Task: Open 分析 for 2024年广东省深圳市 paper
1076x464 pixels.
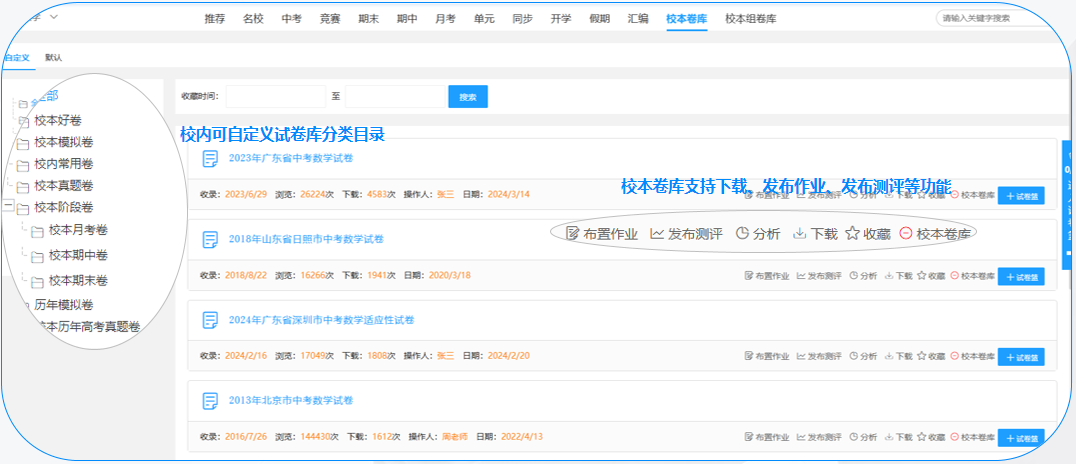Action: 863,356
